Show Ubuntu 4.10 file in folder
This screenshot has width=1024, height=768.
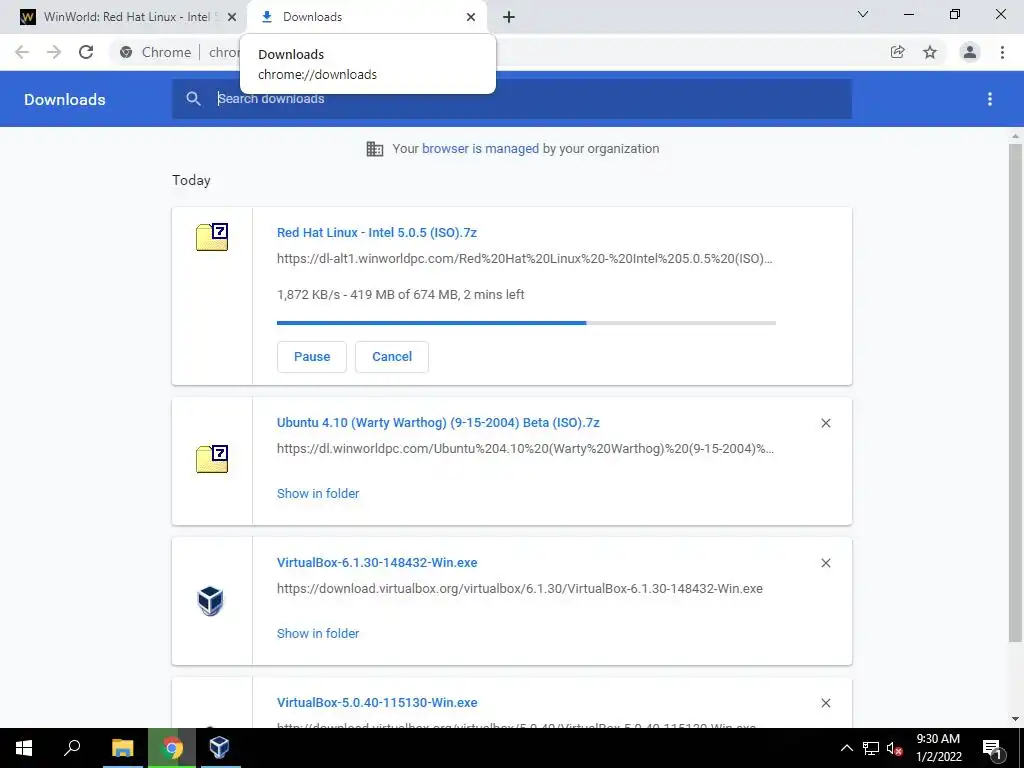click(318, 494)
